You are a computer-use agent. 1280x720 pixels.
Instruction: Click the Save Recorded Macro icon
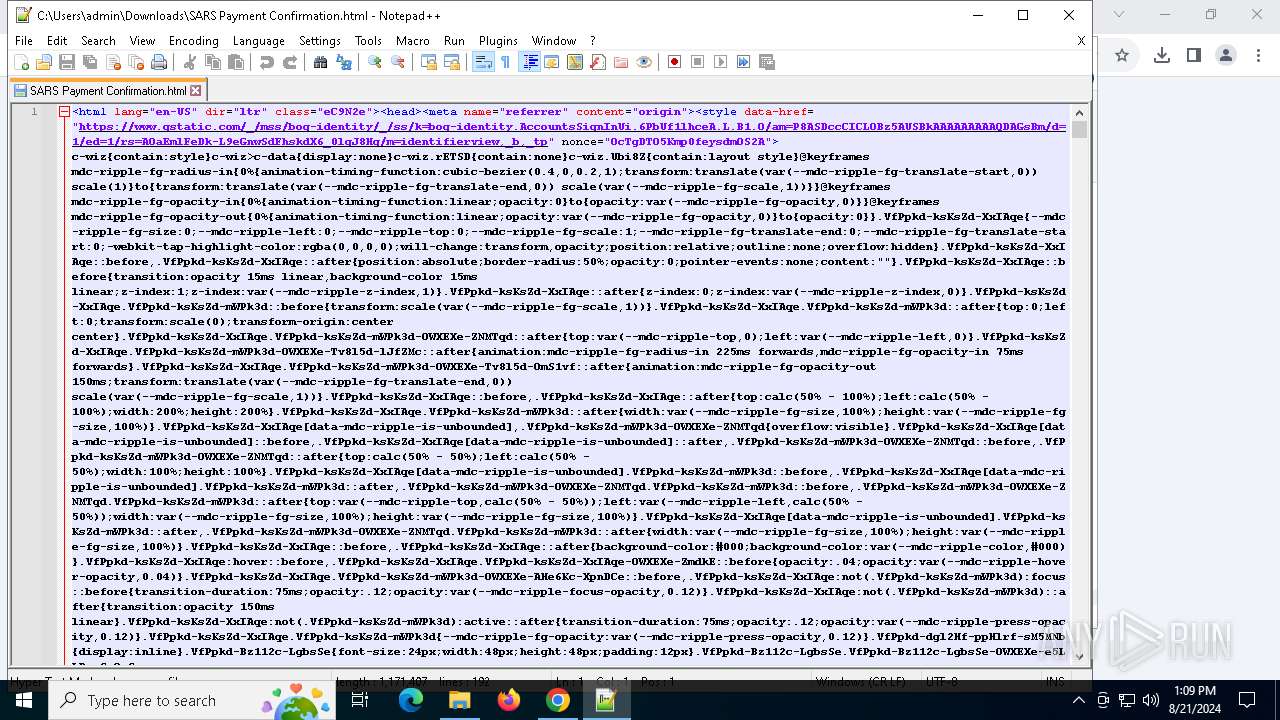pos(766,62)
